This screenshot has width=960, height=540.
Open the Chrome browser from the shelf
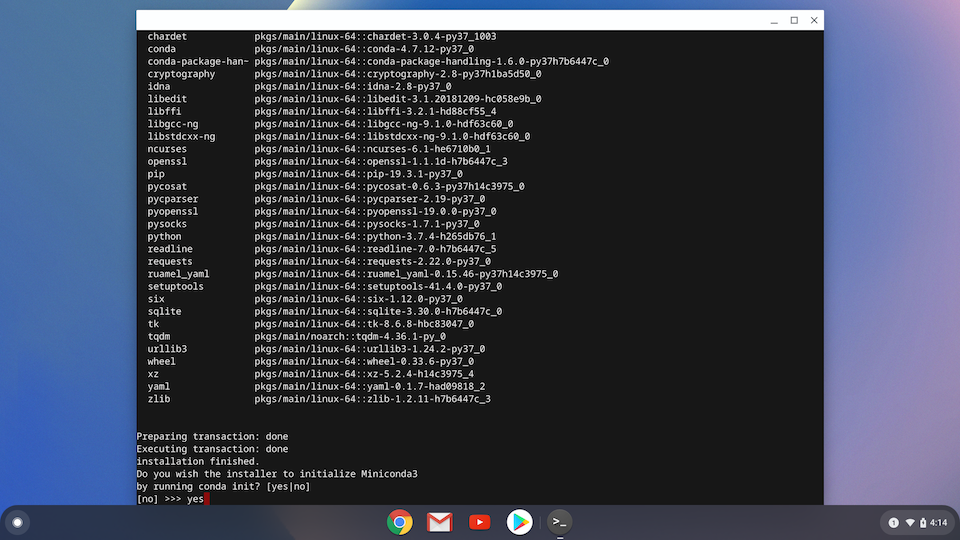399,522
